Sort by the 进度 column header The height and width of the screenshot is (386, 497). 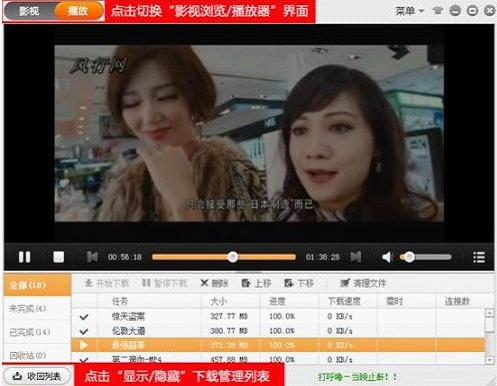click(289, 301)
